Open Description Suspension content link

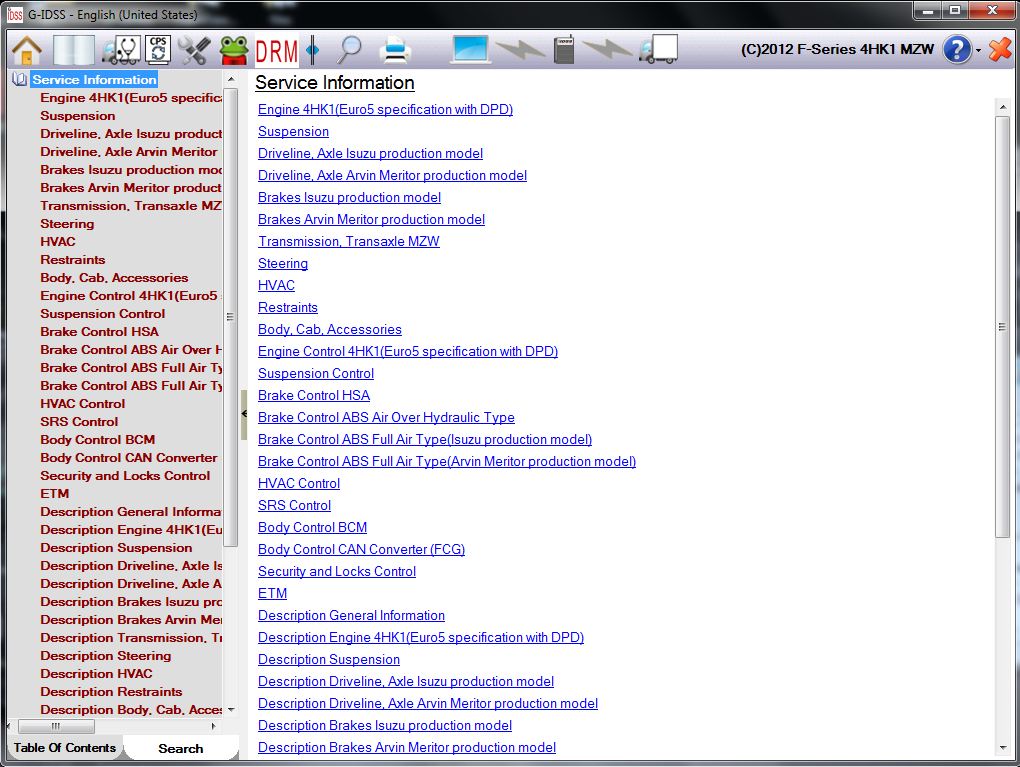point(329,660)
